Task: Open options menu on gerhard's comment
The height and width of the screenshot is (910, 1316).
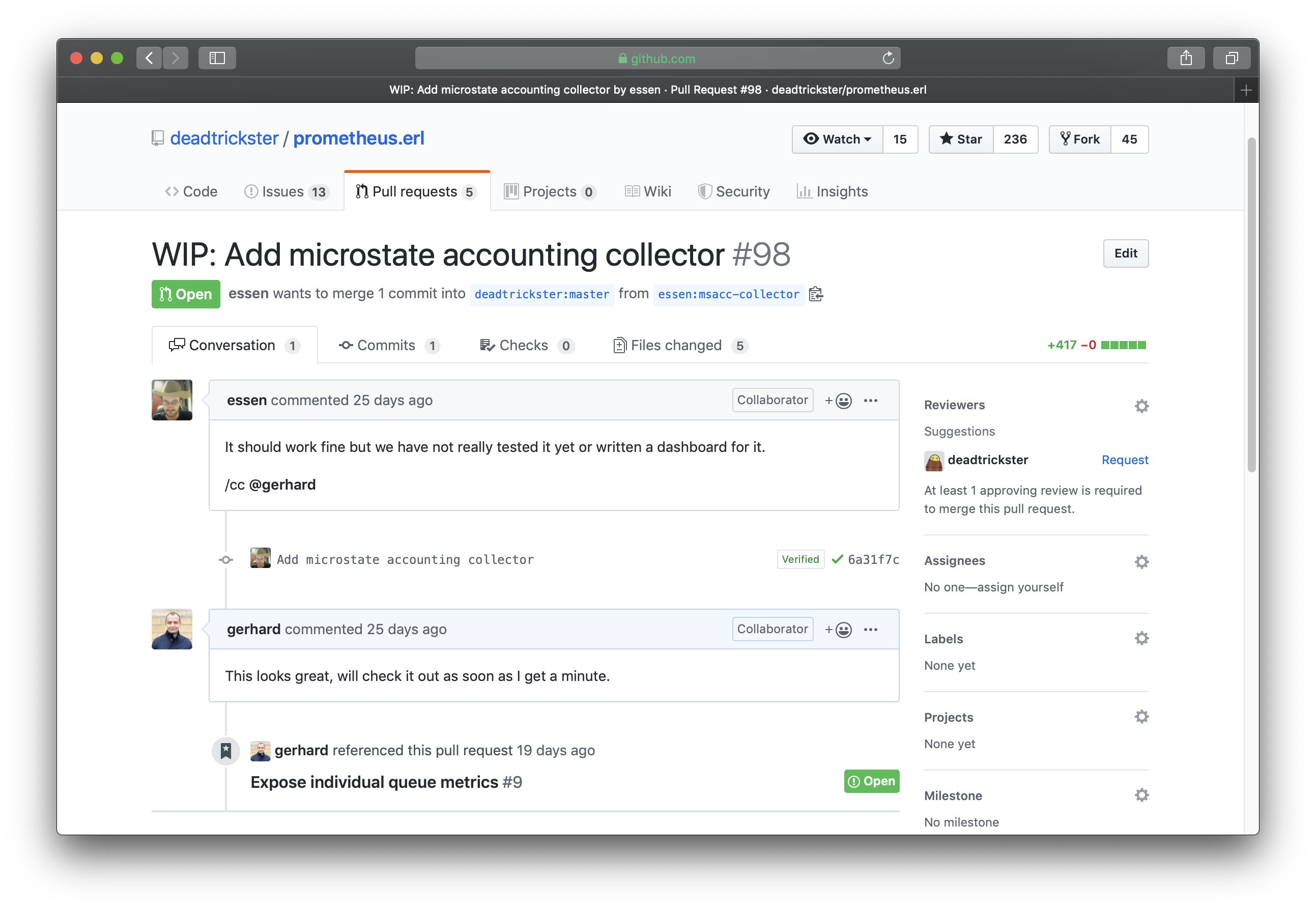Action: (870, 630)
